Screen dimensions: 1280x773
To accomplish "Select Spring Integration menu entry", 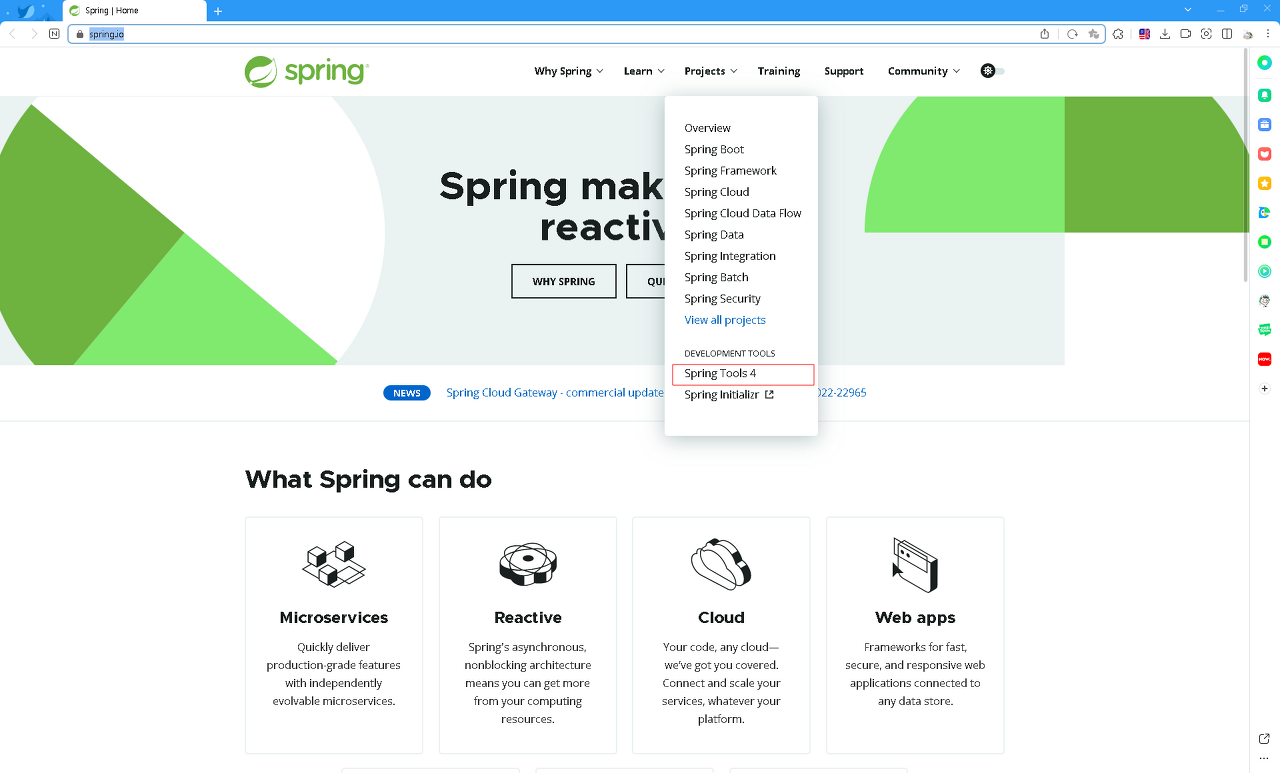I will click(x=730, y=256).
